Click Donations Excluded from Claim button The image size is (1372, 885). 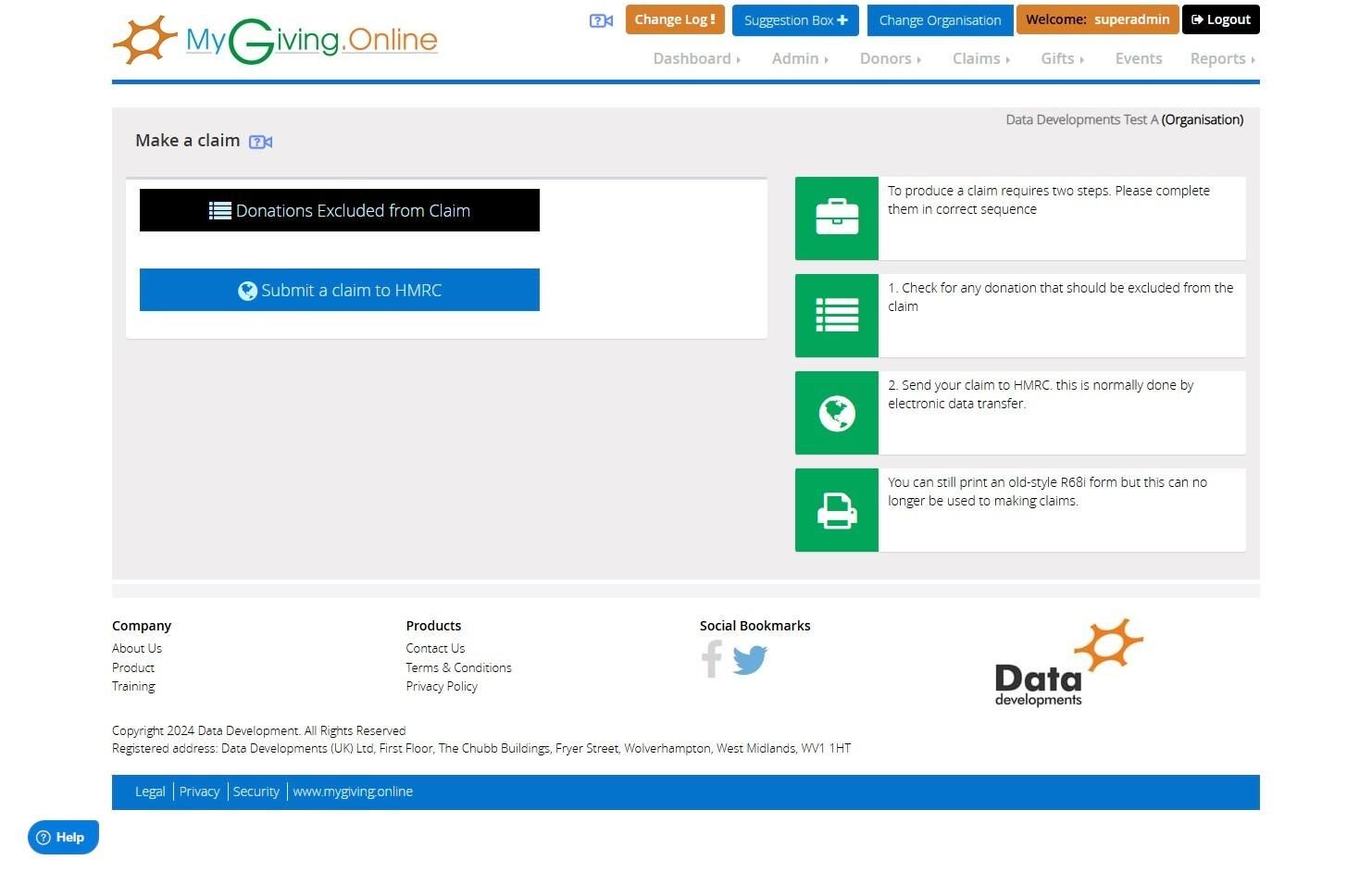(x=340, y=210)
